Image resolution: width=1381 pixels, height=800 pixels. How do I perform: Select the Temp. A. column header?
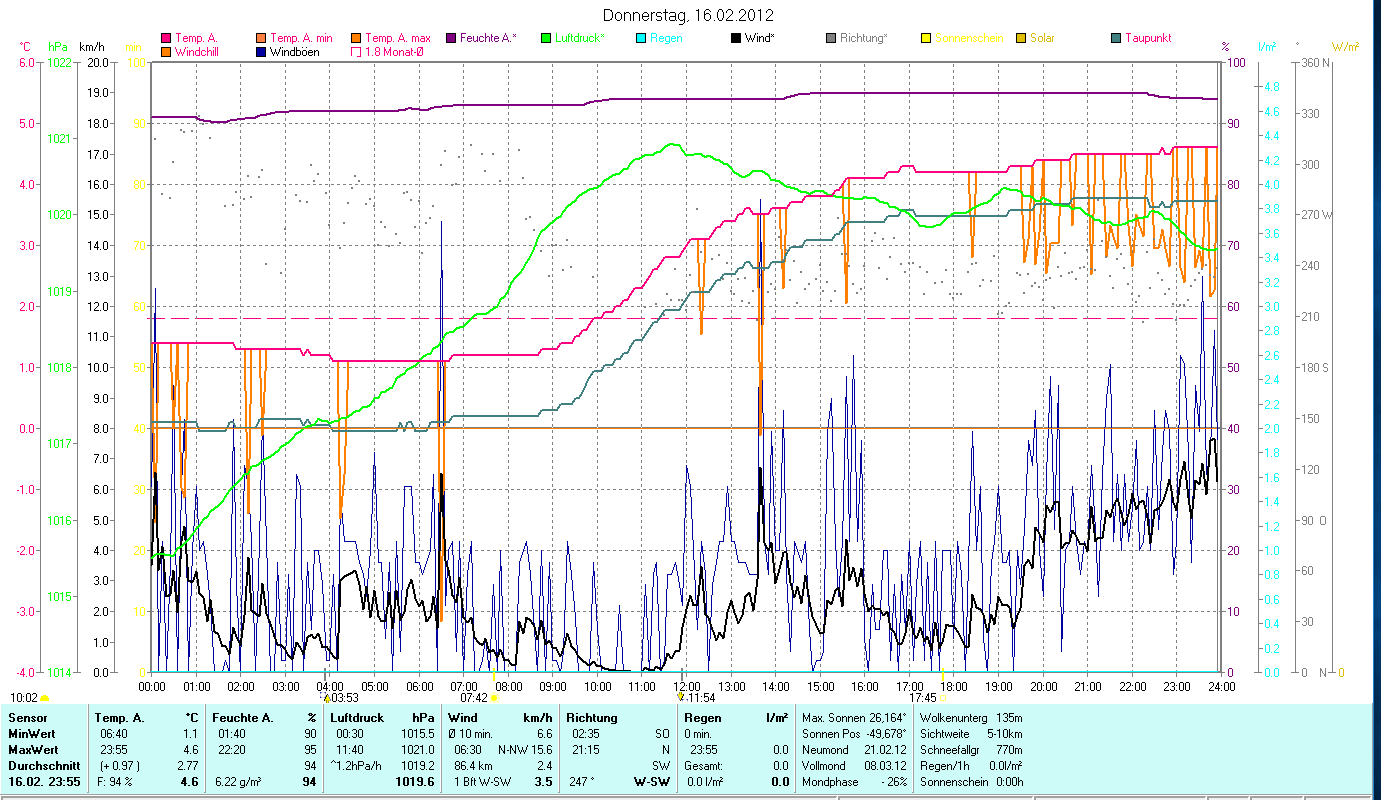pyautogui.click(x=119, y=717)
